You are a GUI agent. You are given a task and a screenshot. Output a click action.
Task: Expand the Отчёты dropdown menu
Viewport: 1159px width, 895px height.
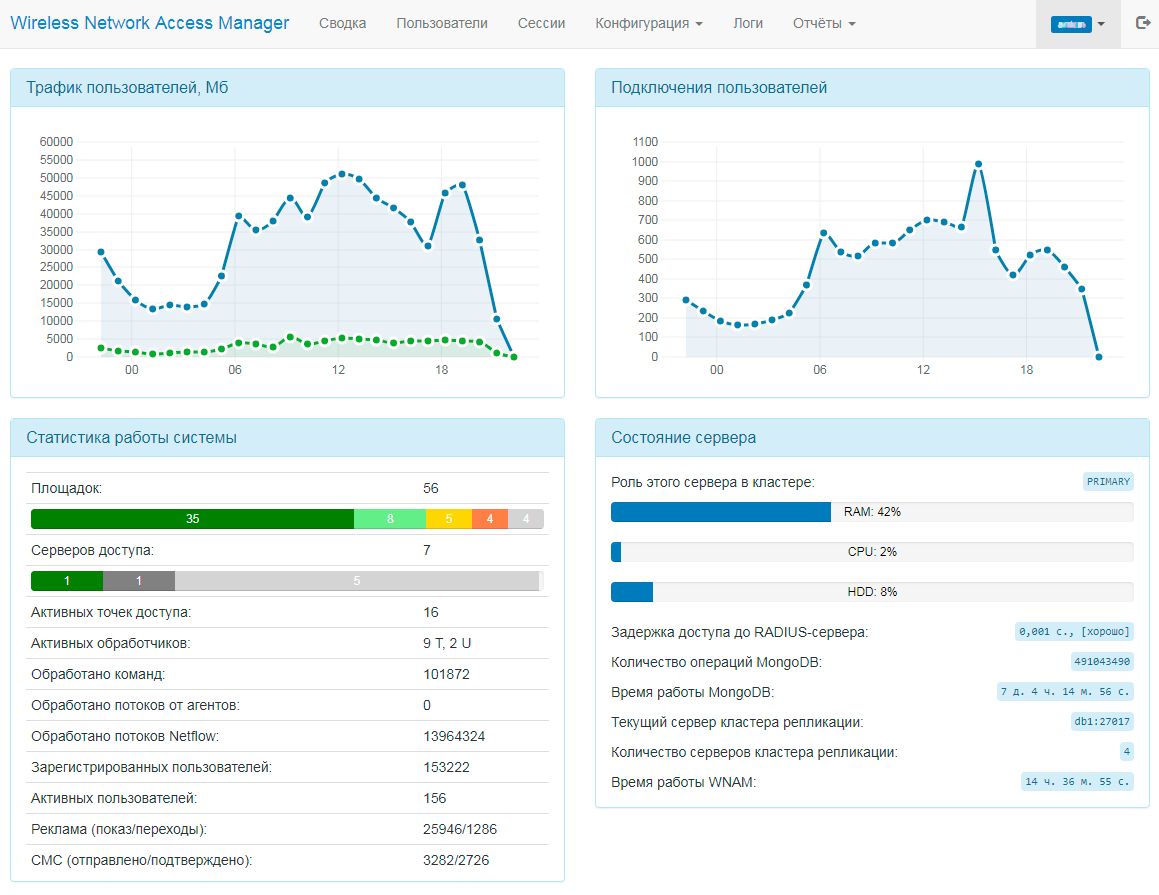823,24
